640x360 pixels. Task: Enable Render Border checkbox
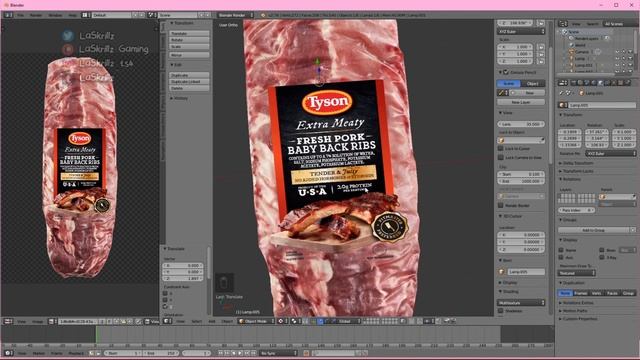(501, 206)
